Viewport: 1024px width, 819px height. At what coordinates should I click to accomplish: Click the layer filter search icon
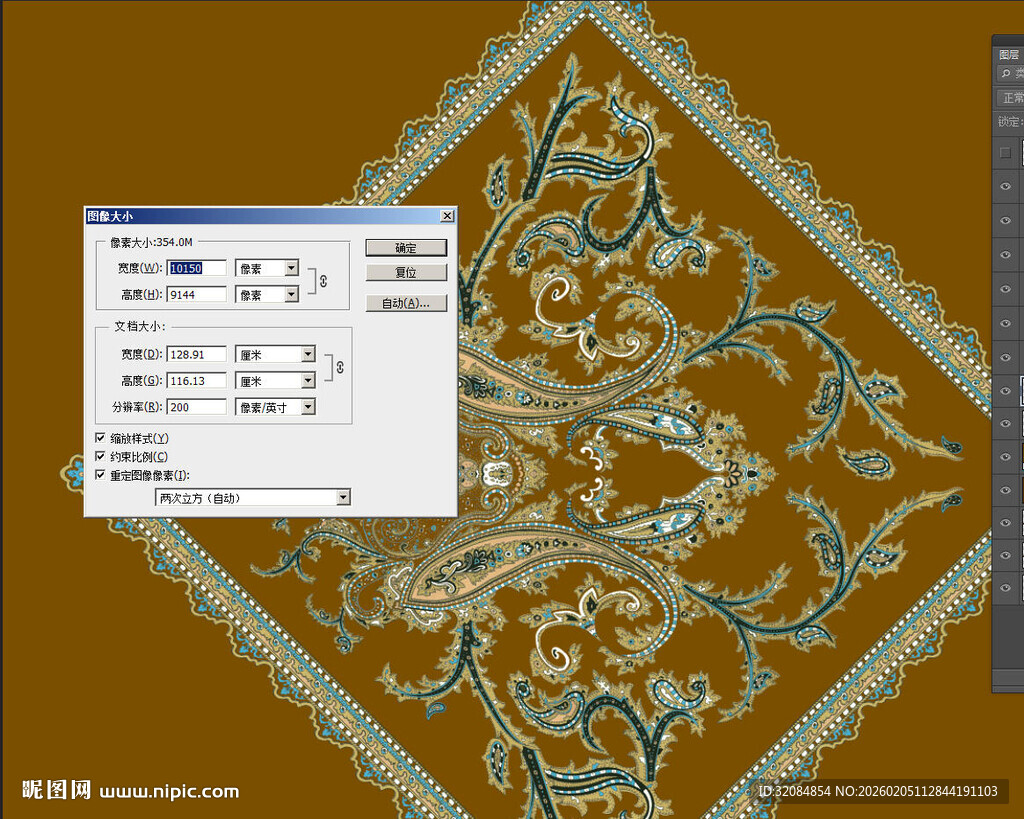pos(1006,73)
